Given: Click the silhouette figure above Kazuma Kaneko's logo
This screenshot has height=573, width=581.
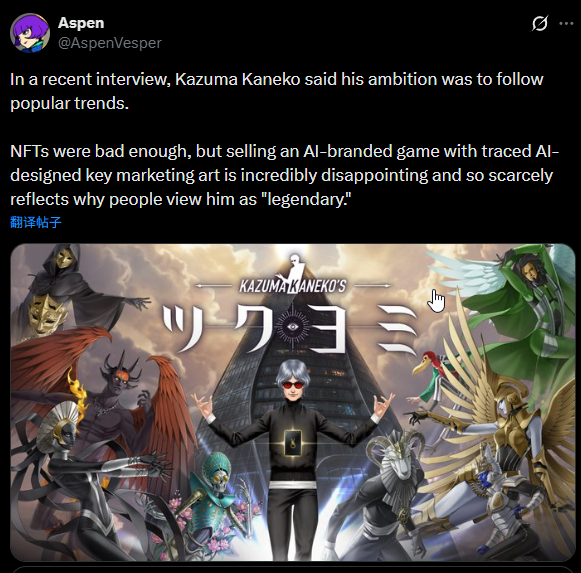Looking at the screenshot, I should tap(293, 270).
